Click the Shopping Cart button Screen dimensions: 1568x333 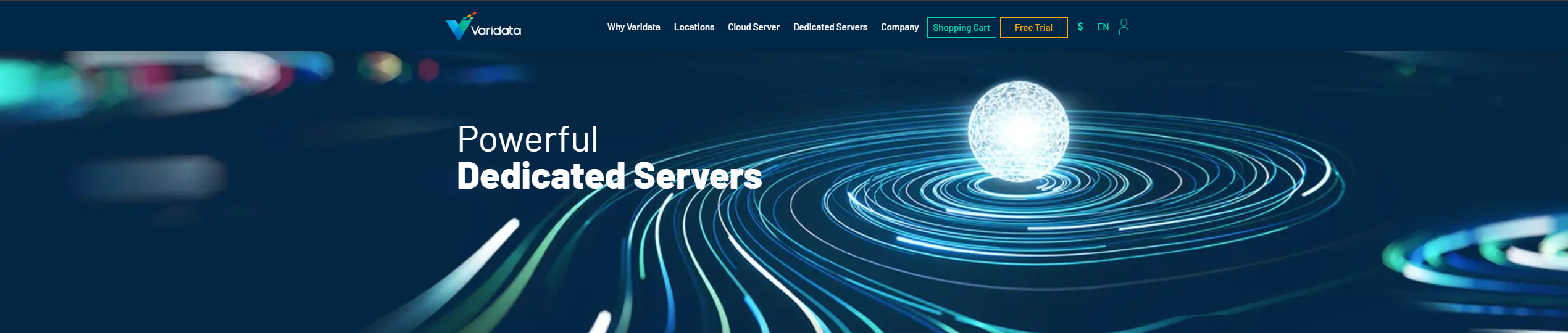[961, 28]
